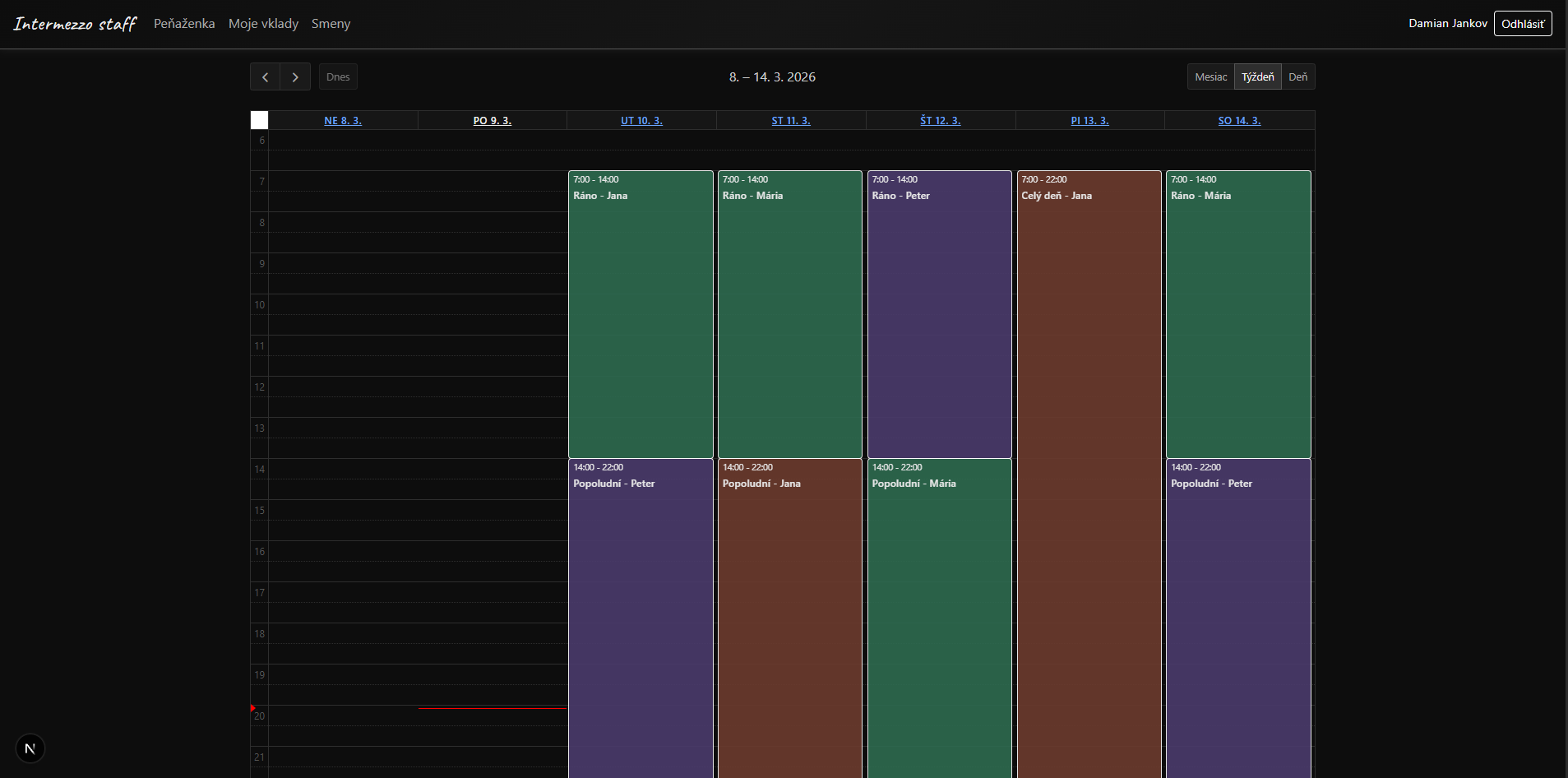Viewport: 1568px width, 778px height.
Task: Open the Smeny page
Action: 331,23
